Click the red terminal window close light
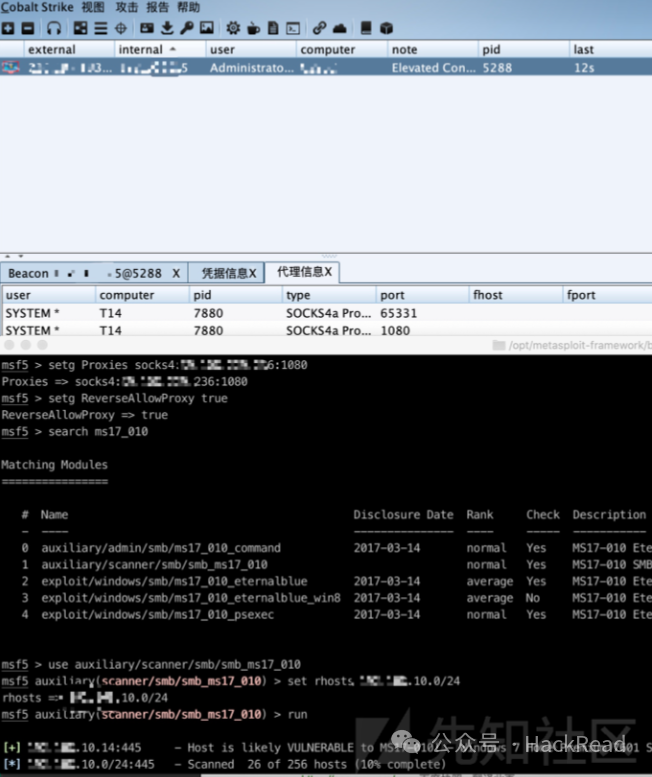The height and width of the screenshot is (777, 652). pyautogui.click(x=9, y=345)
